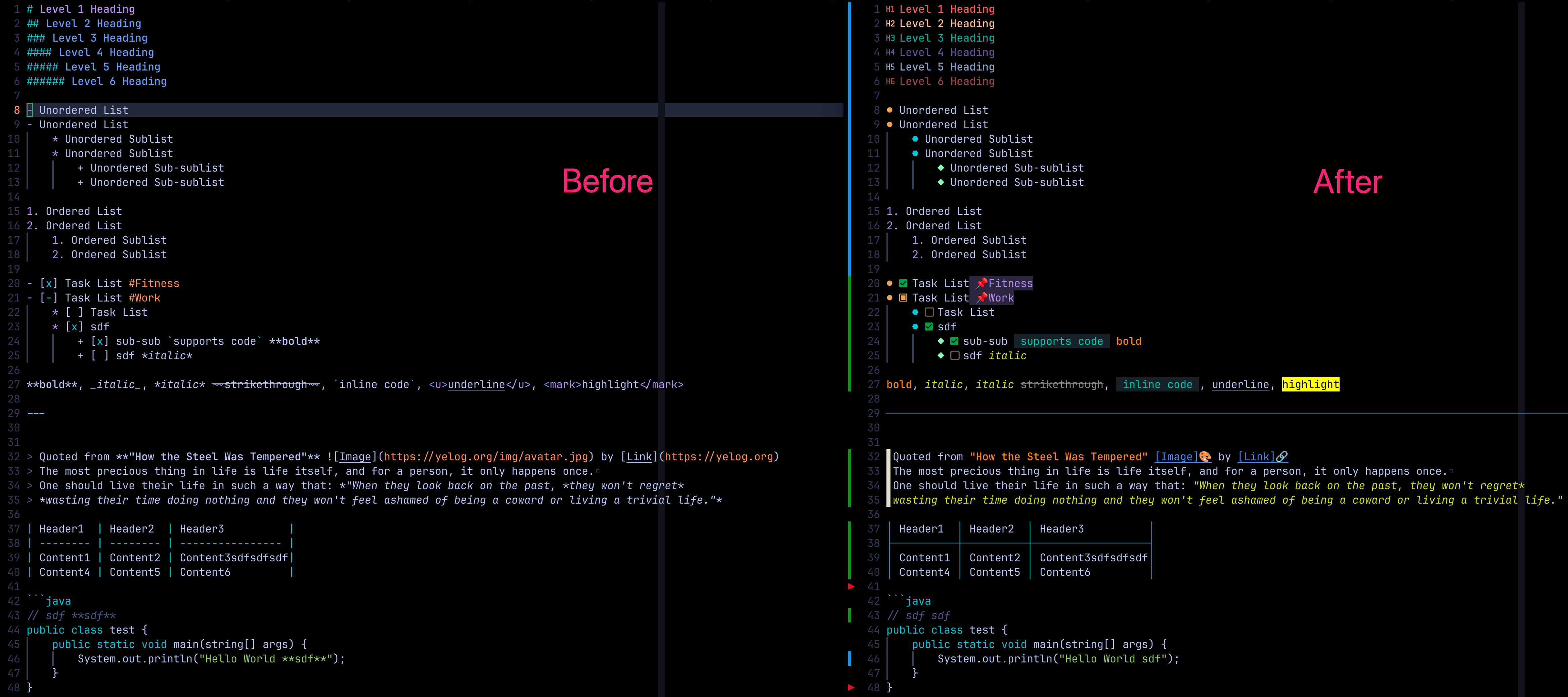Click the green diamond bullet on rendered line 13
The image size is (1568, 697).
pyautogui.click(x=941, y=182)
